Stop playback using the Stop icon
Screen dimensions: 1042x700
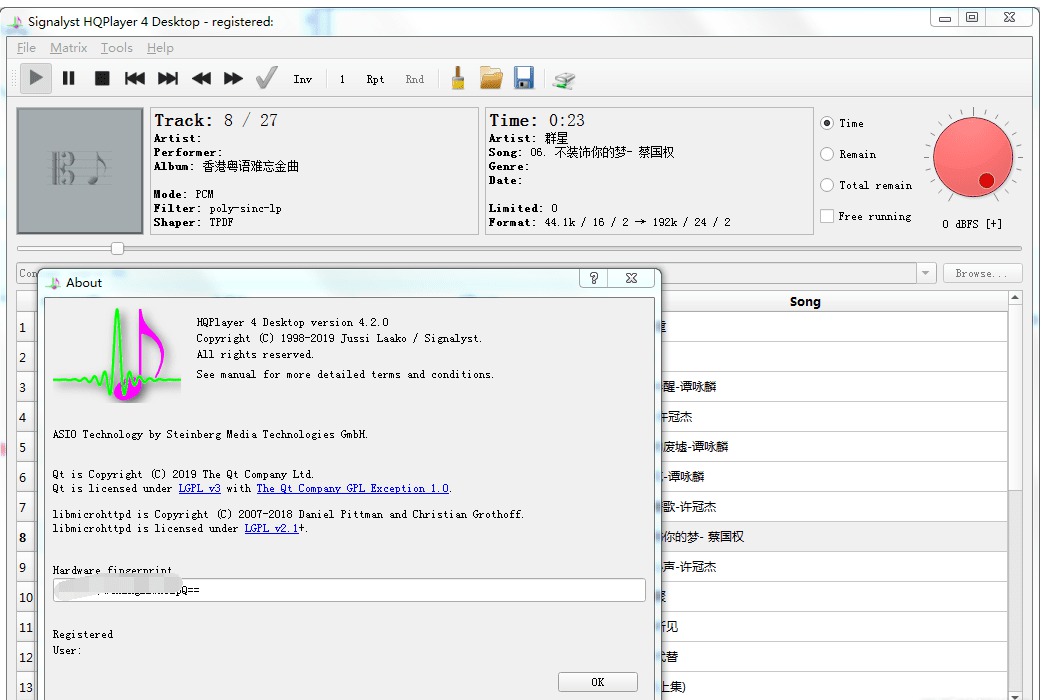102,78
